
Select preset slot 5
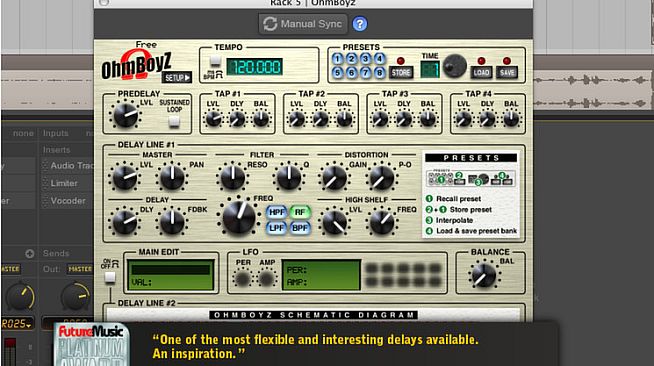pyautogui.click(x=337, y=73)
